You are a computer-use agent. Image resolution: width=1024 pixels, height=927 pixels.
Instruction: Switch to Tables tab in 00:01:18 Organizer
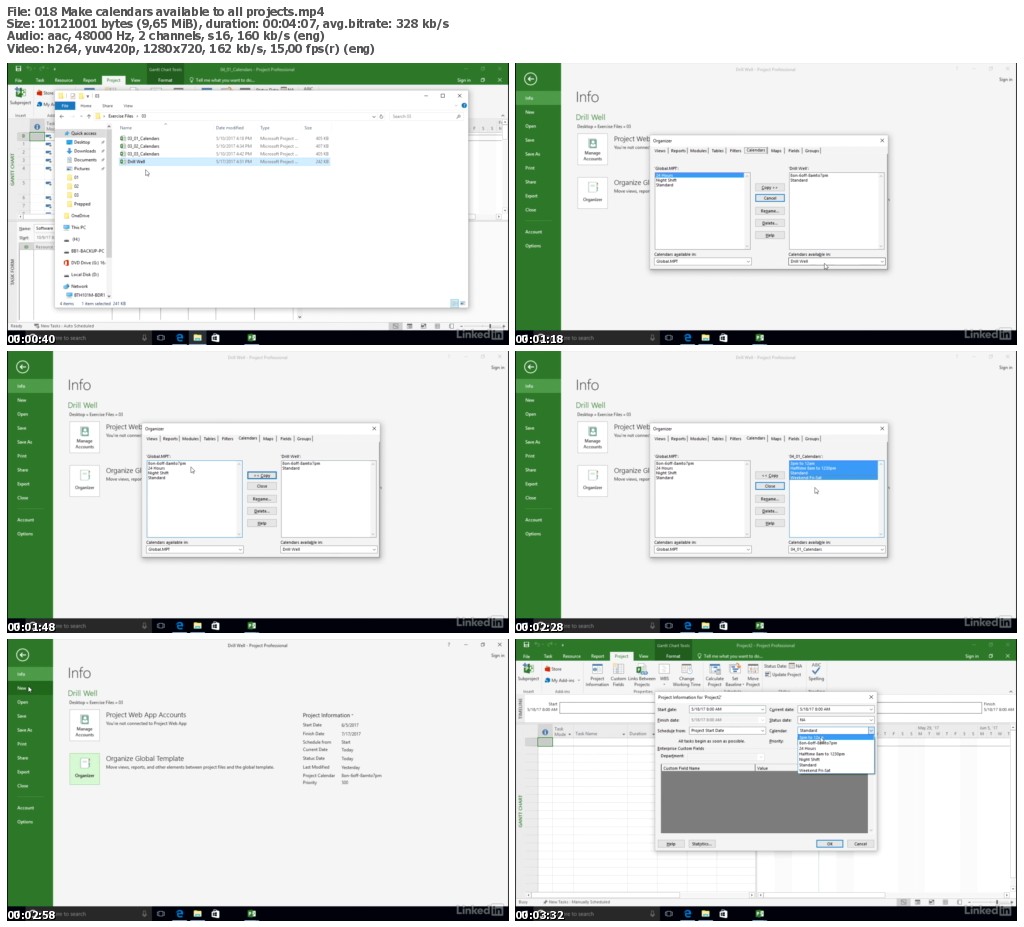point(717,151)
